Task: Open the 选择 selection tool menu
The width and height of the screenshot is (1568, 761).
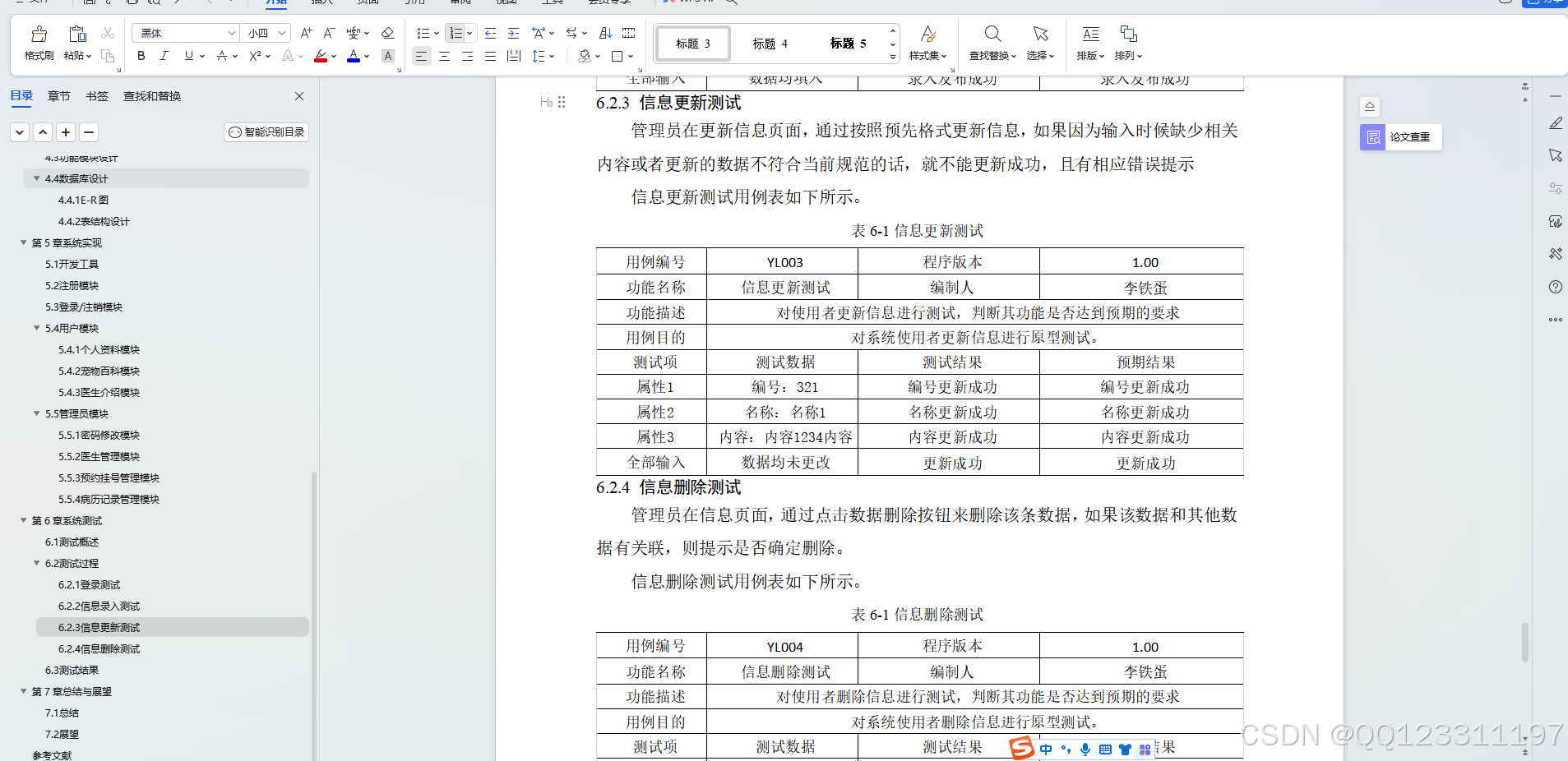Action: 1040,43
